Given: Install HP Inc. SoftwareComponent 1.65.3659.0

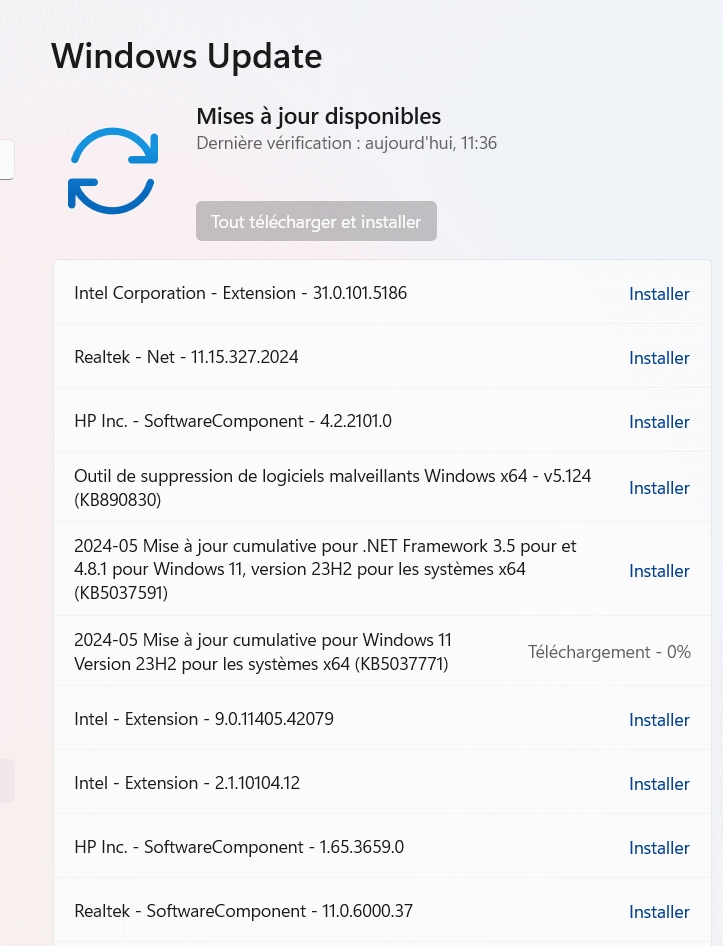Looking at the screenshot, I should (659, 848).
